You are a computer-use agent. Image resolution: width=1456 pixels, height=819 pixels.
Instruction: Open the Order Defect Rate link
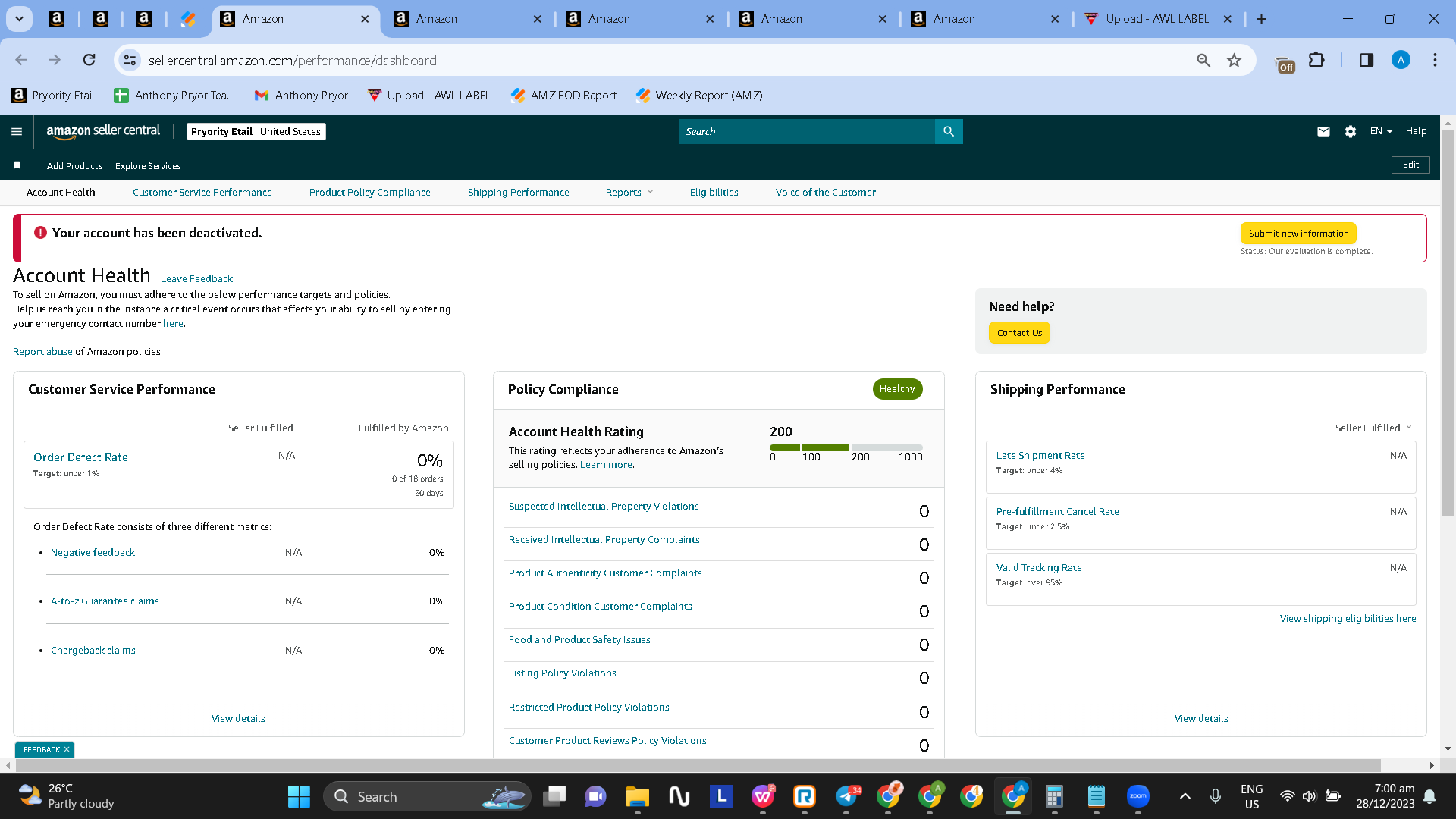(80, 457)
